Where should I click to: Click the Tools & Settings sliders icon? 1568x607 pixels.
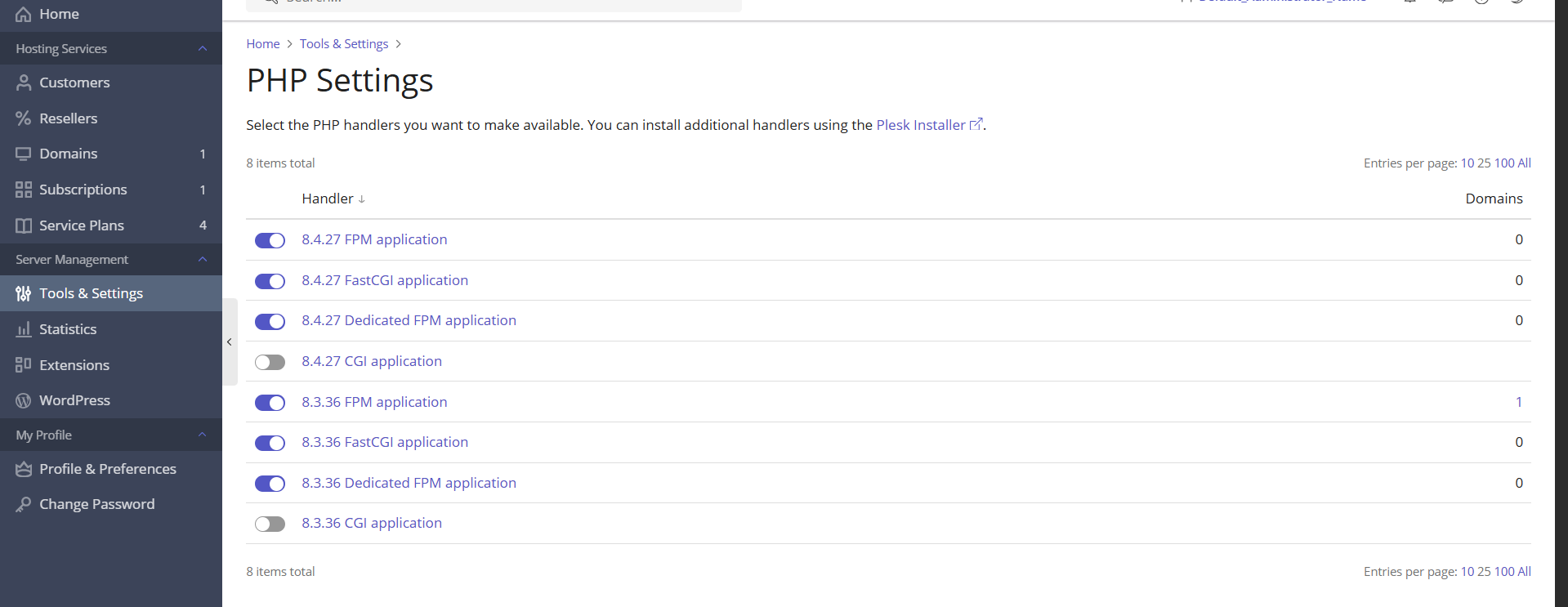click(x=24, y=293)
